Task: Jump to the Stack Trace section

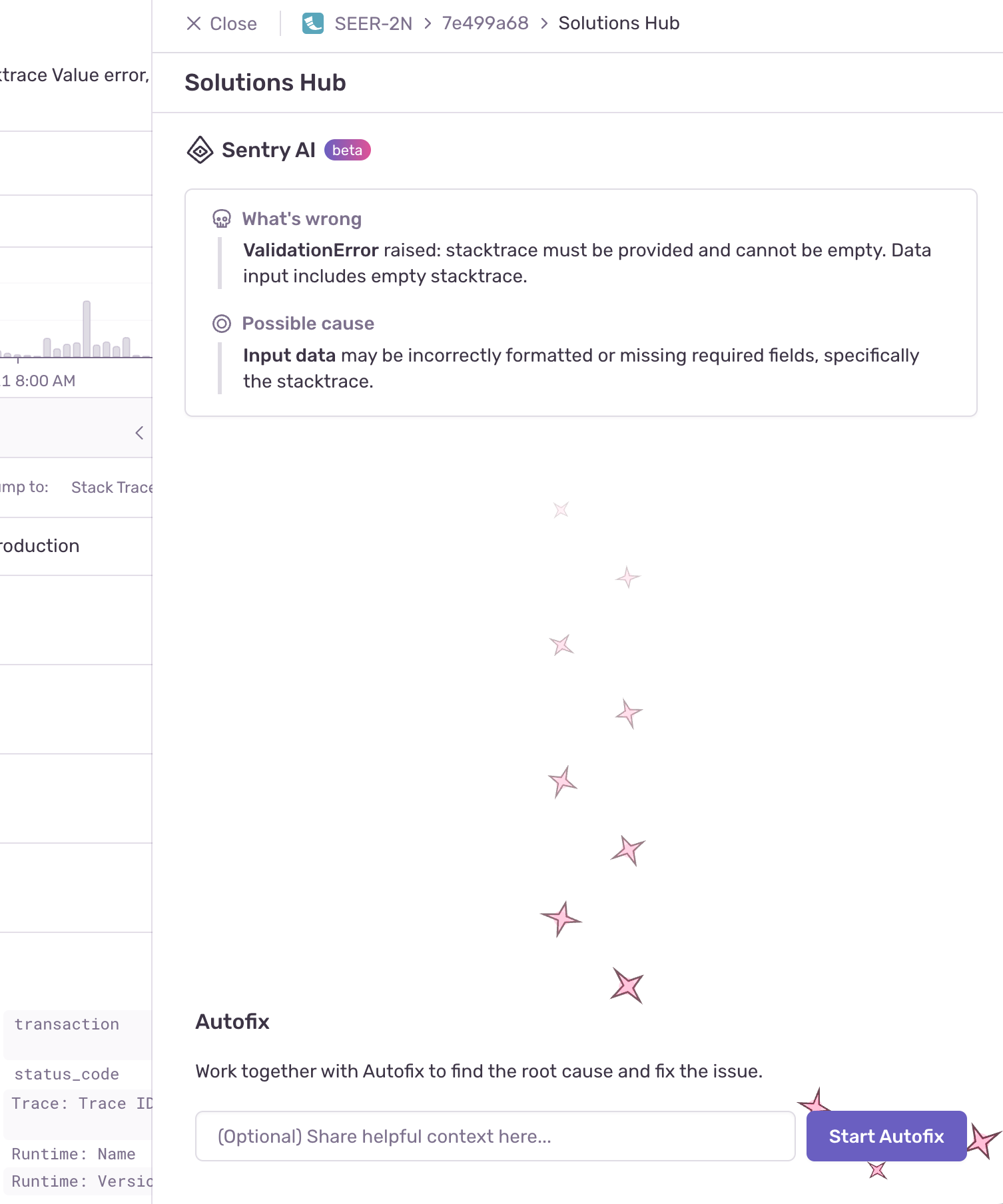Action: (112, 487)
